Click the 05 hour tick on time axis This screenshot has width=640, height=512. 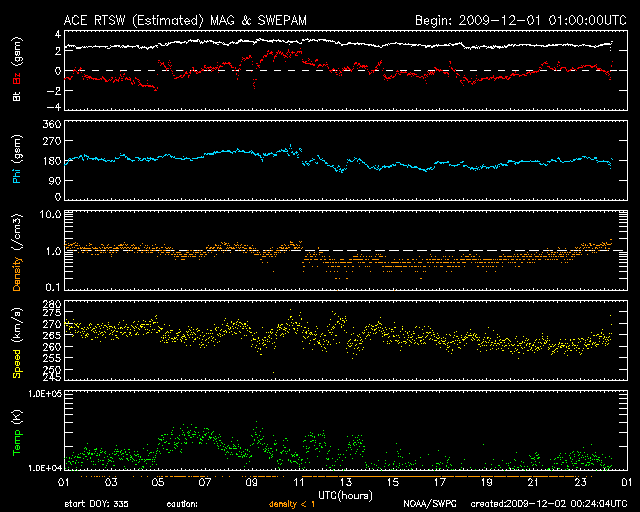point(157,482)
